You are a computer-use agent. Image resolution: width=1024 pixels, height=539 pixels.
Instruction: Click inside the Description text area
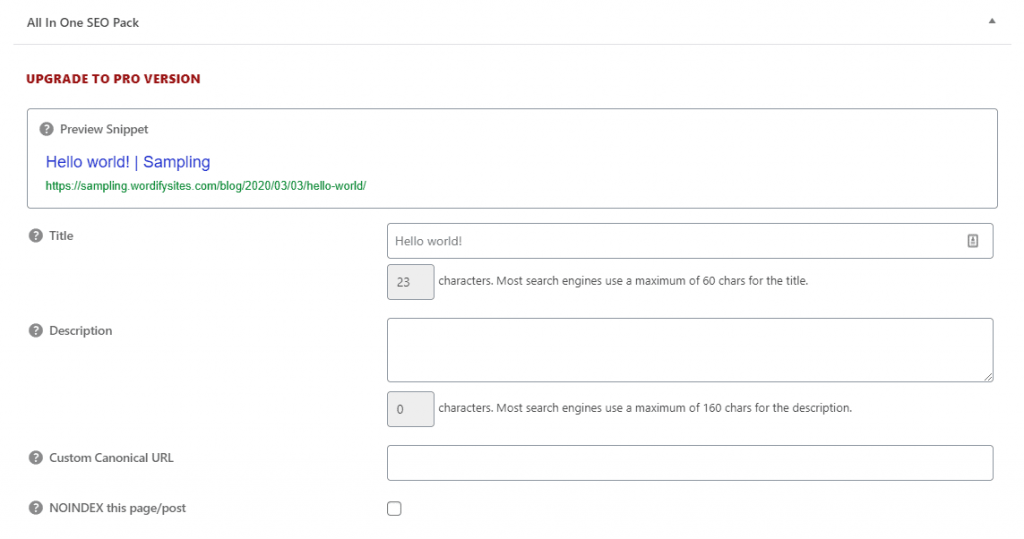coord(689,350)
